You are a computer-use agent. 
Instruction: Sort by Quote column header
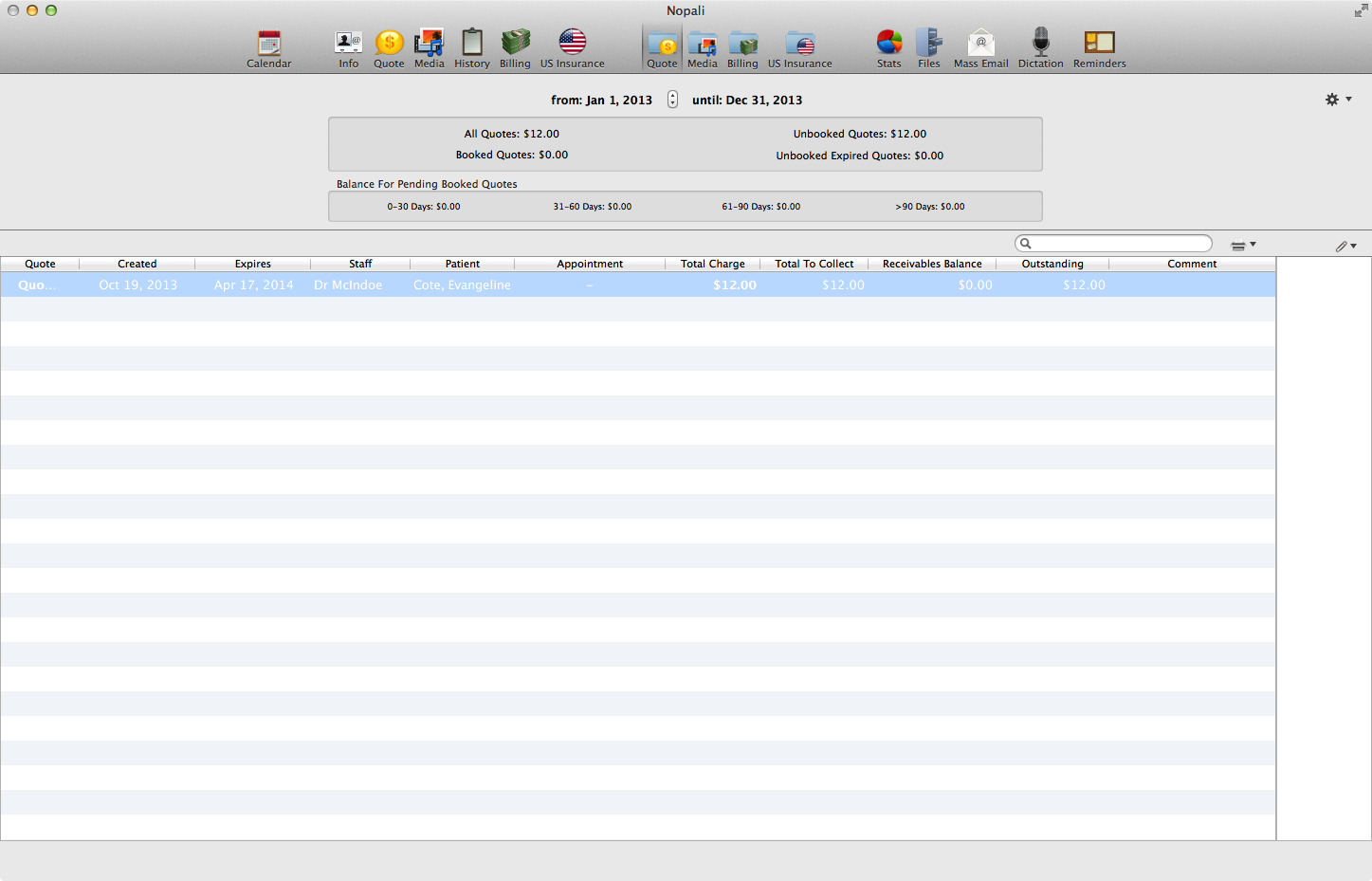pos(40,264)
